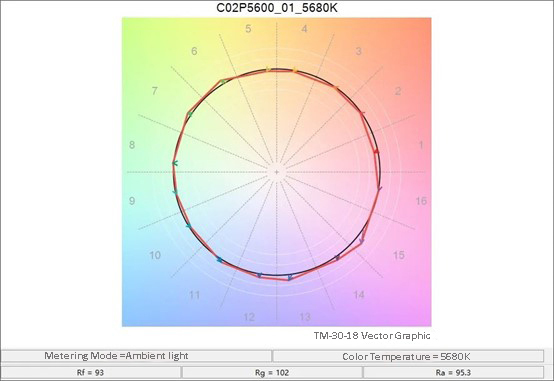Click the Ra = 95.3 value
Screen dimensions: 554x381
(453, 373)
